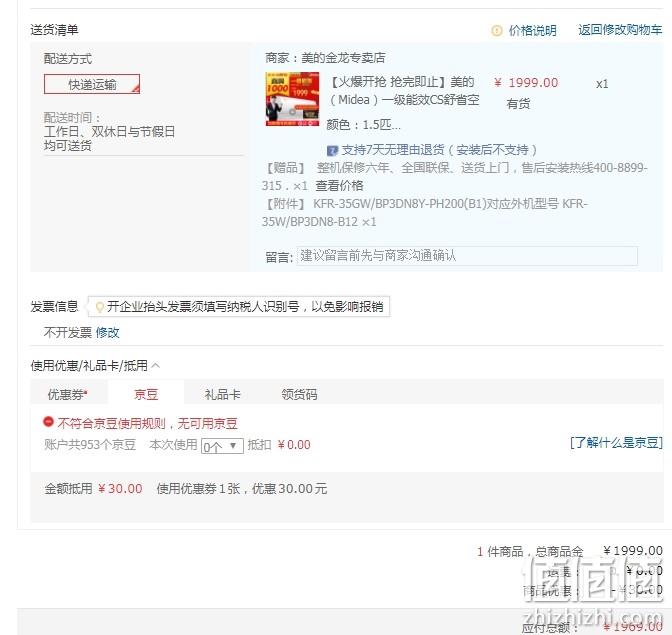Switch to the 领货码 tab

click(299, 394)
